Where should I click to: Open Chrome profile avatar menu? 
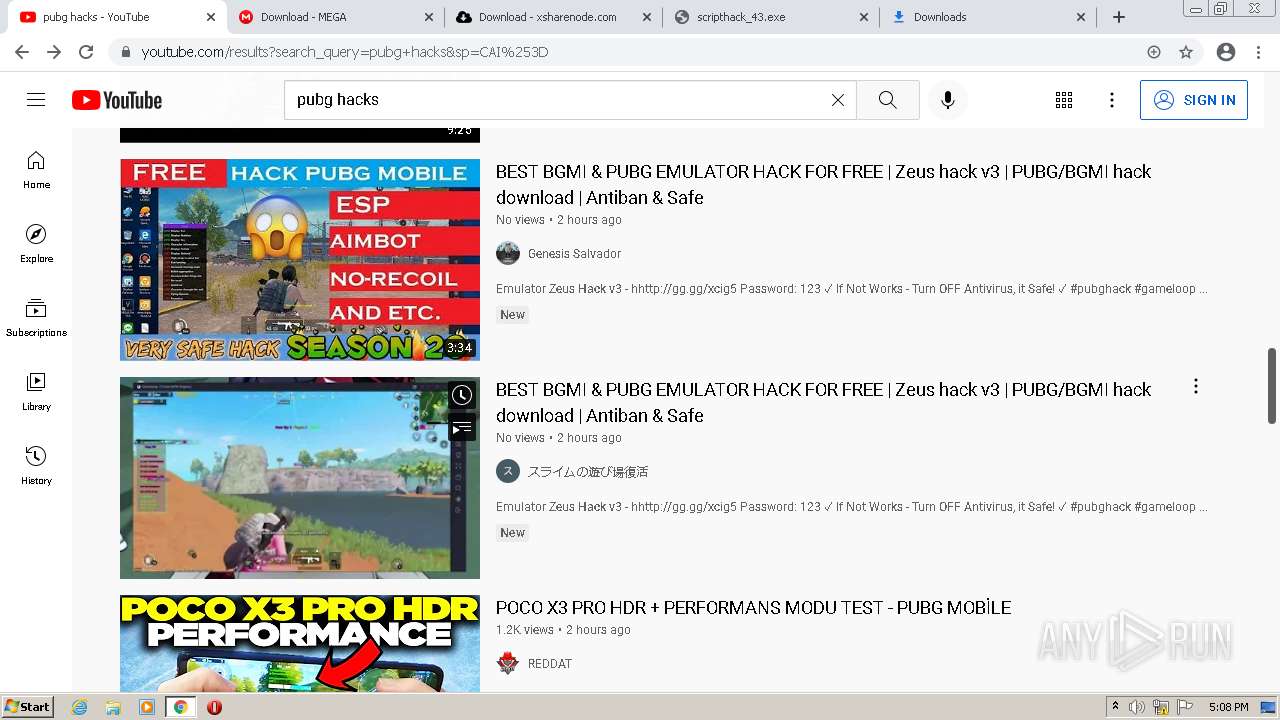pos(1226,52)
